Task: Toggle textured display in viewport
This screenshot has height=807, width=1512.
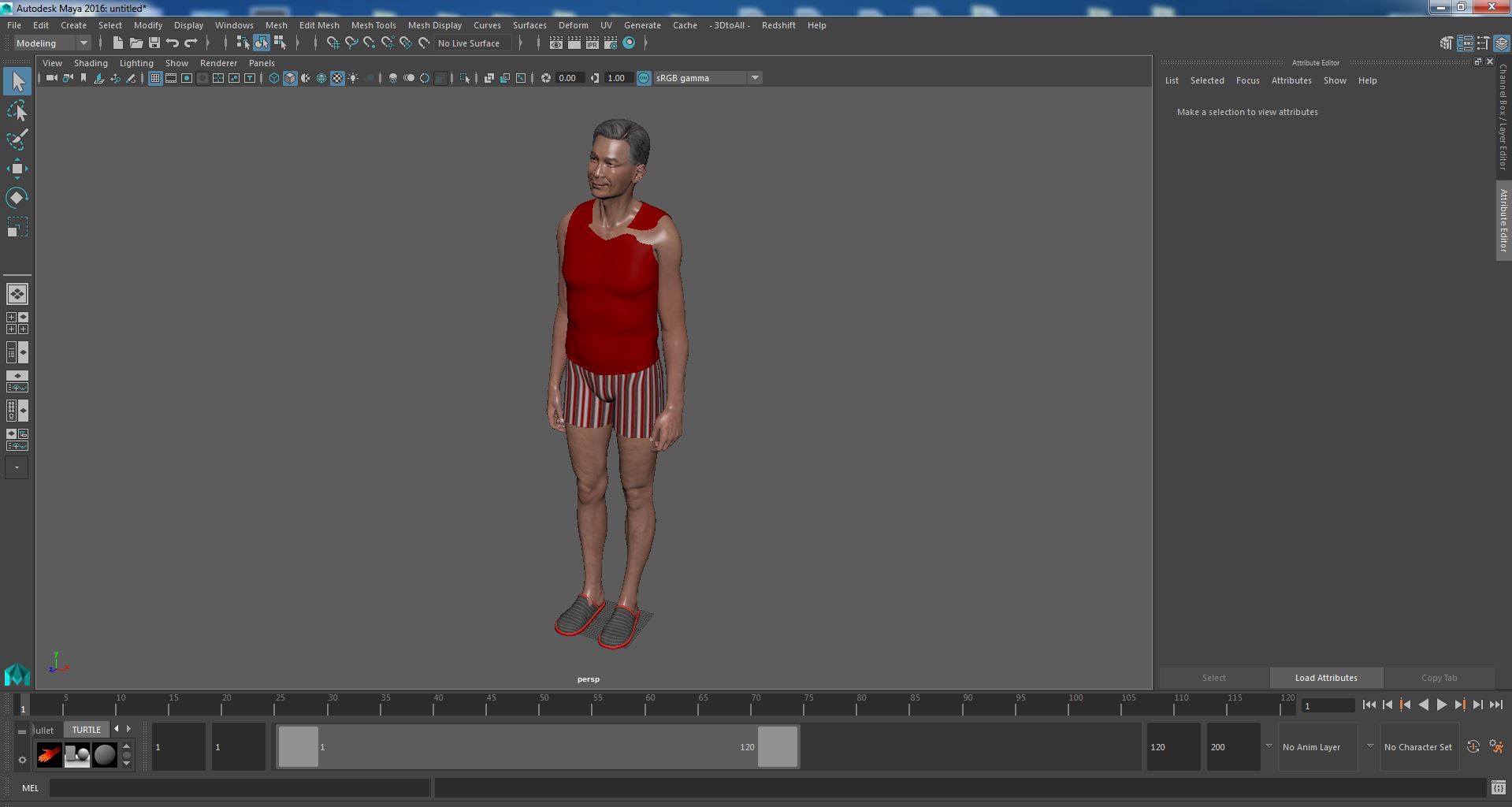Action: click(337, 78)
